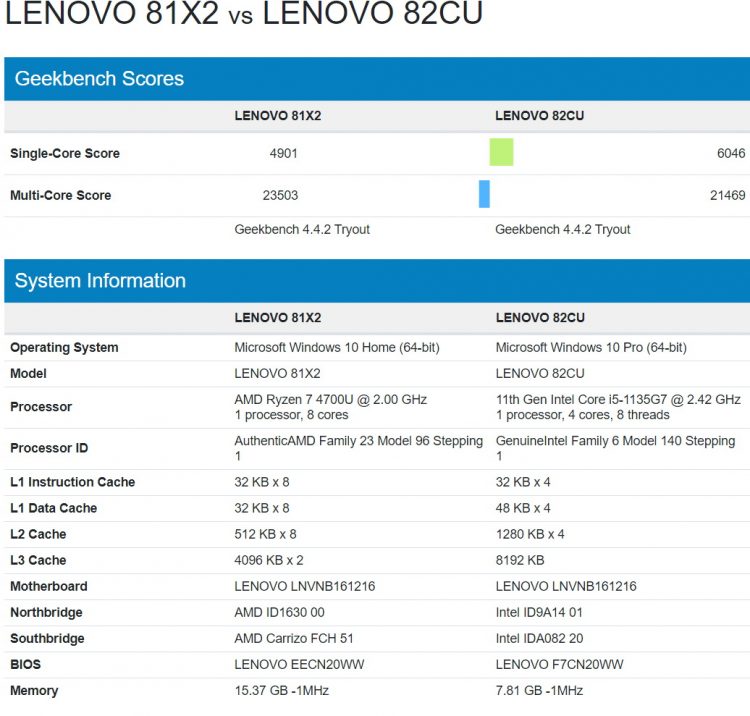Image resolution: width=750 pixels, height=716 pixels.
Task: Click the Multi-Core Score row label
Action: click(60, 196)
